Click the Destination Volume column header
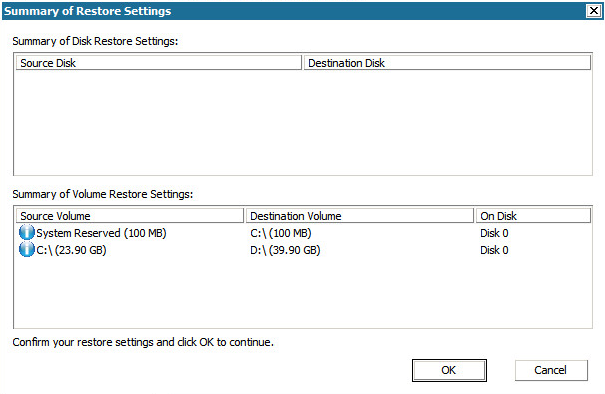 (x=360, y=216)
